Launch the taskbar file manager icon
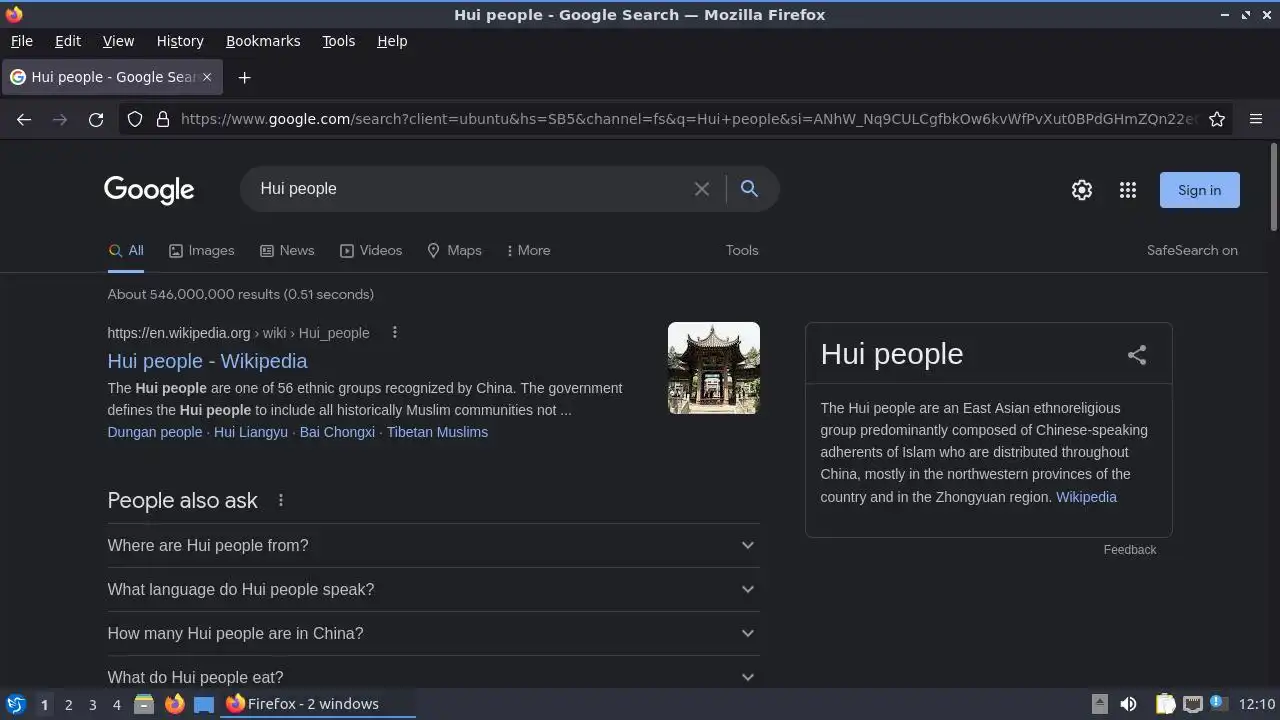Image resolution: width=1280 pixels, height=720 pixels. click(x=144, y=704)
